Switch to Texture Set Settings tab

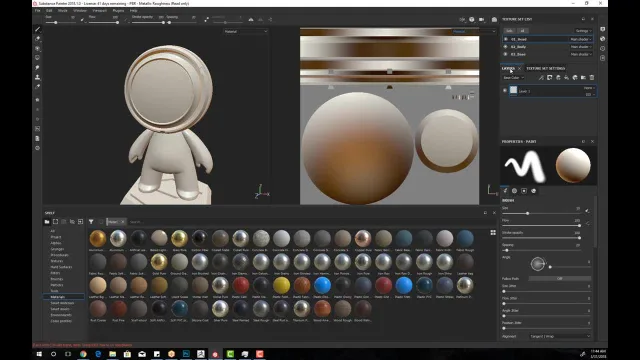pos(545,68)
